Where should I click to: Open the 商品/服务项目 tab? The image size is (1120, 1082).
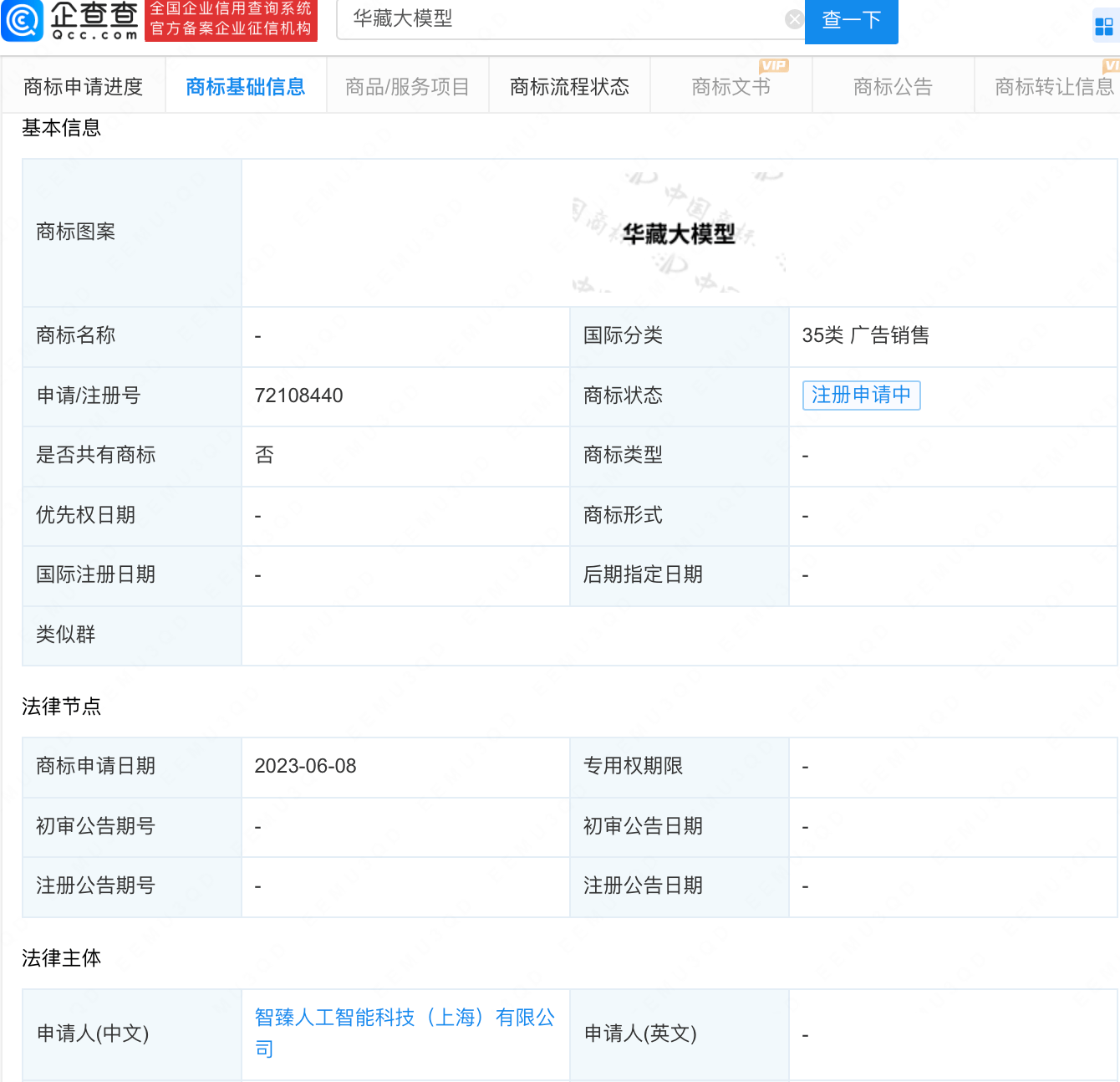407,85
